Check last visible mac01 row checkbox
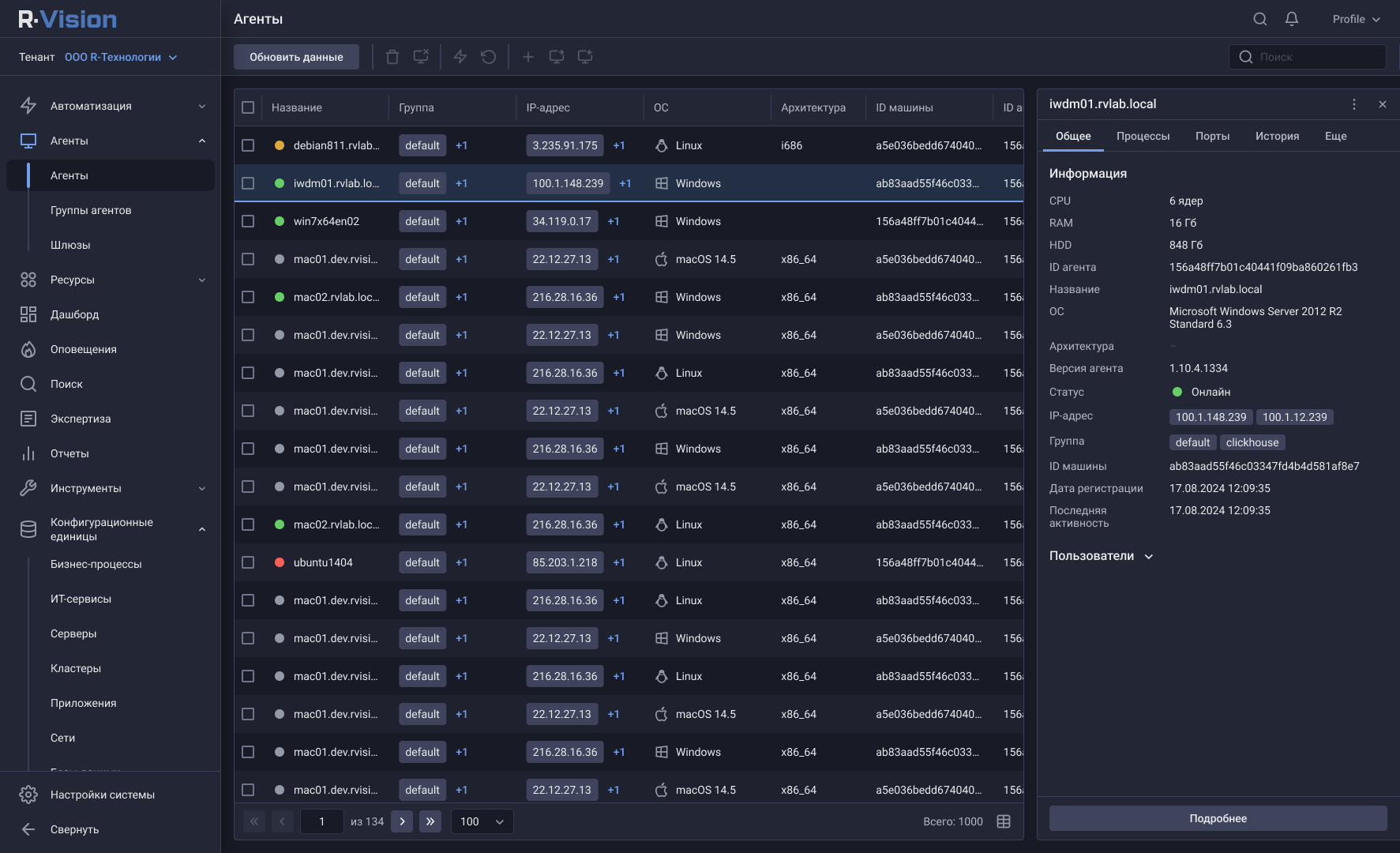 pyautogui.click(x=248, y=790)
